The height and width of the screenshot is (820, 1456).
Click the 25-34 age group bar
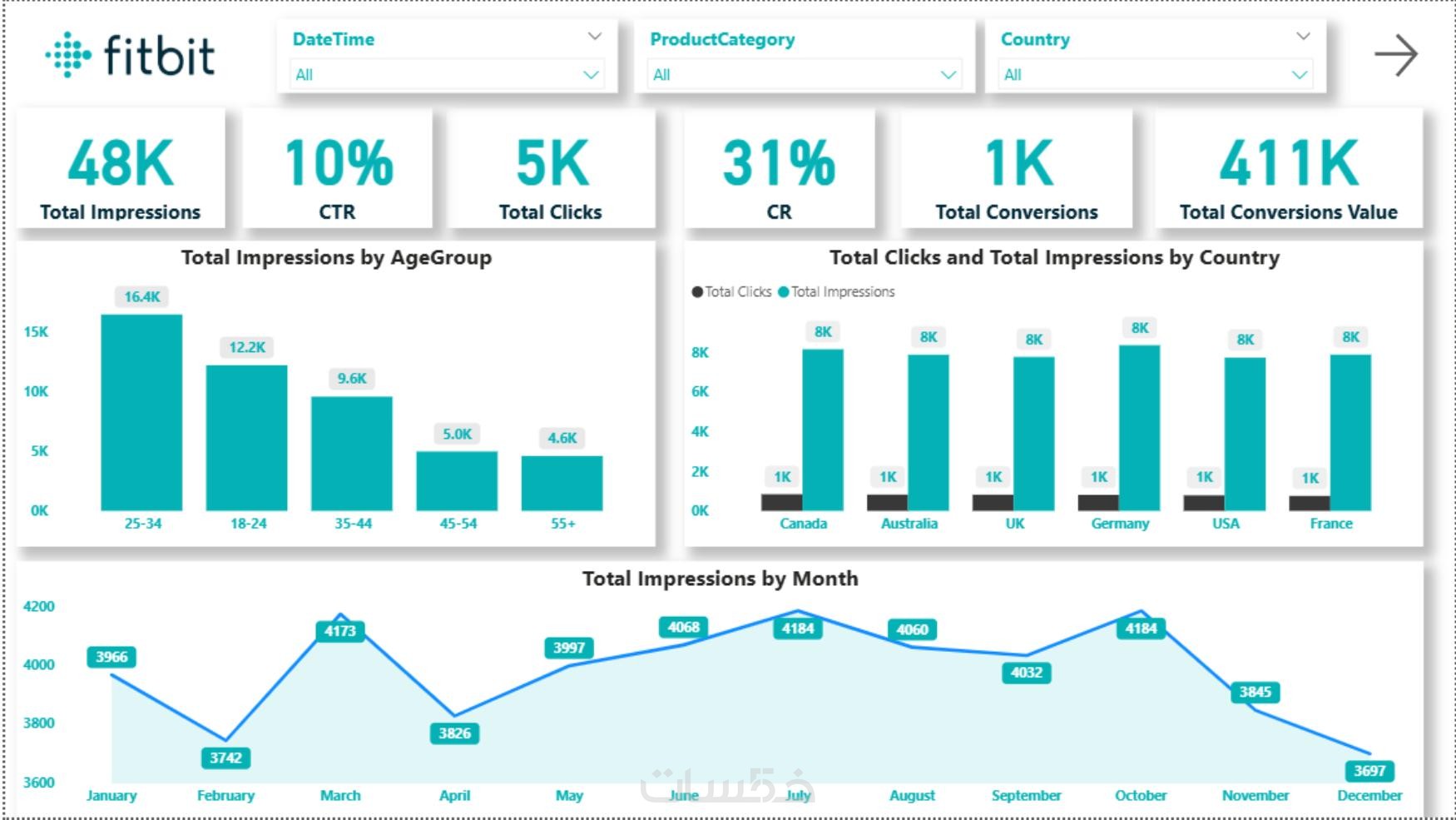click(141, 412)
